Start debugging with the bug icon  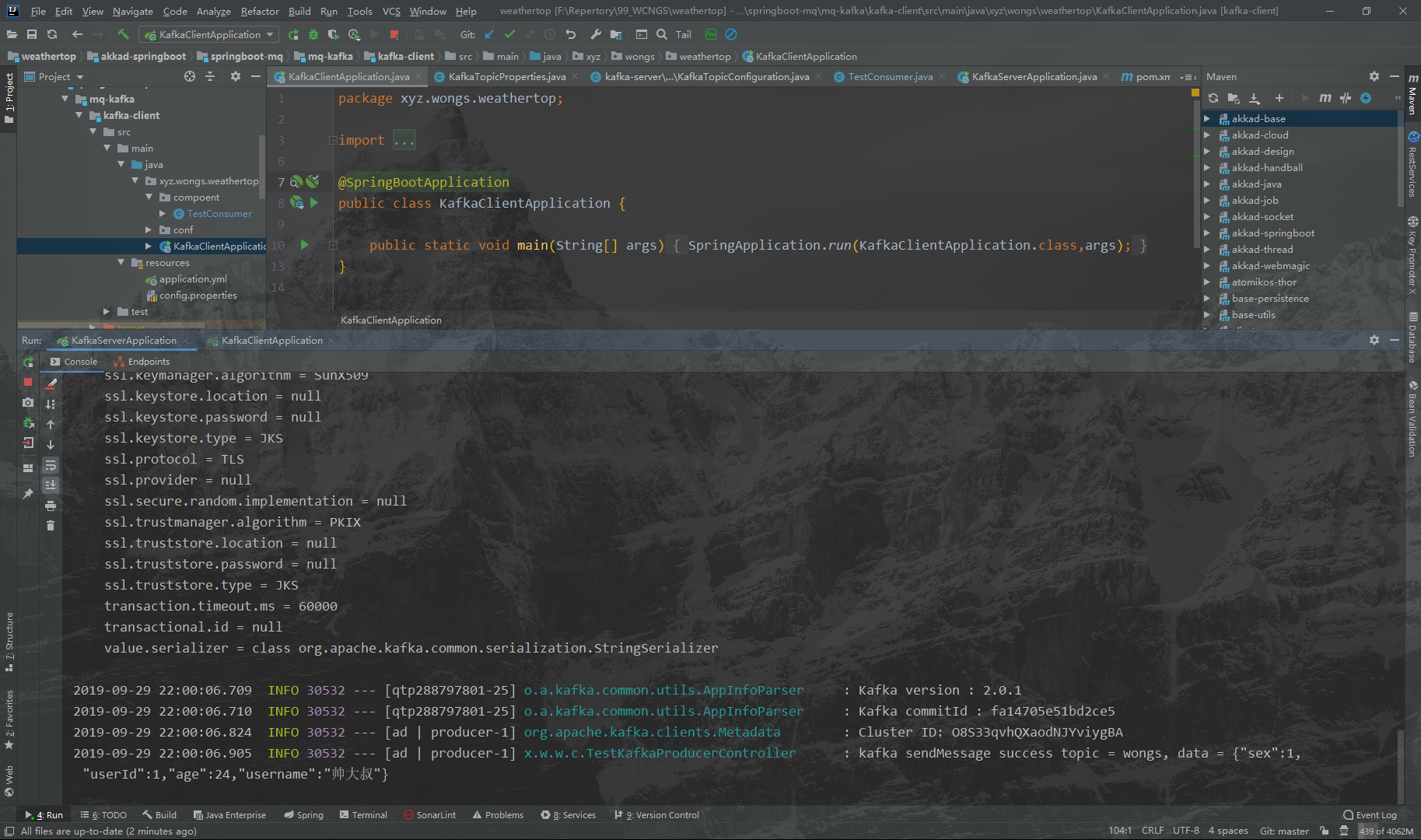(x=313, y=34)
